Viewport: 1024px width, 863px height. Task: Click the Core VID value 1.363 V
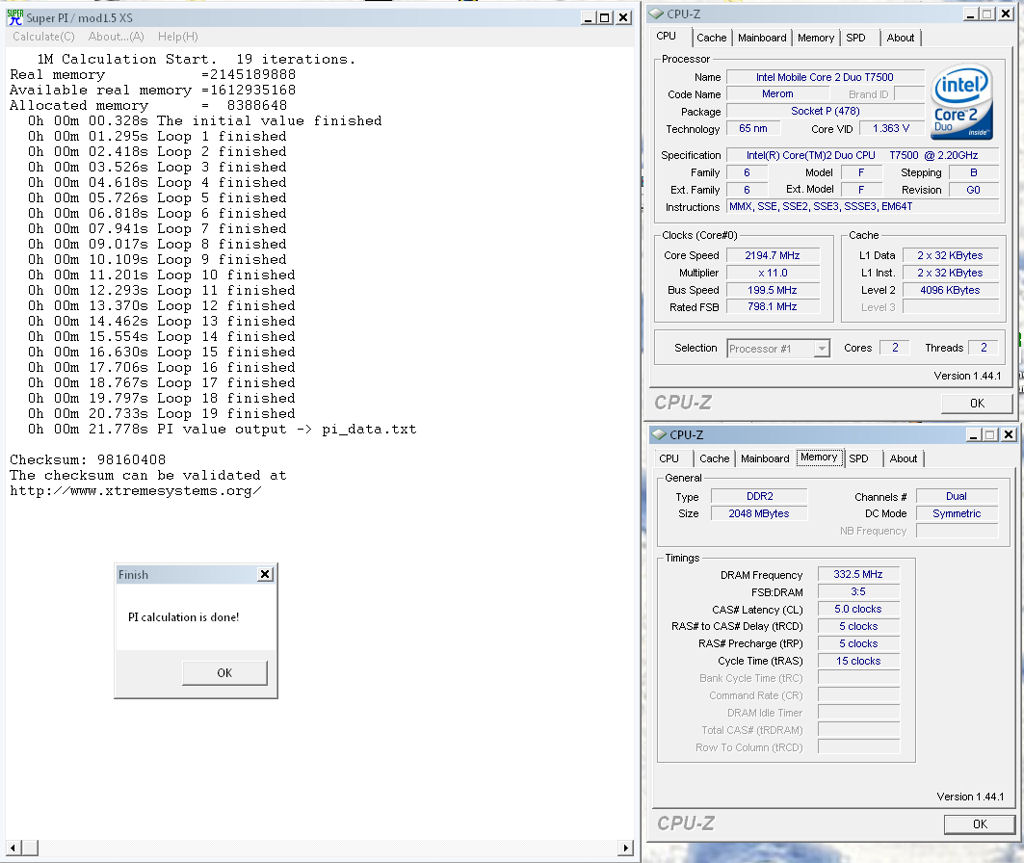coord(891,129)
